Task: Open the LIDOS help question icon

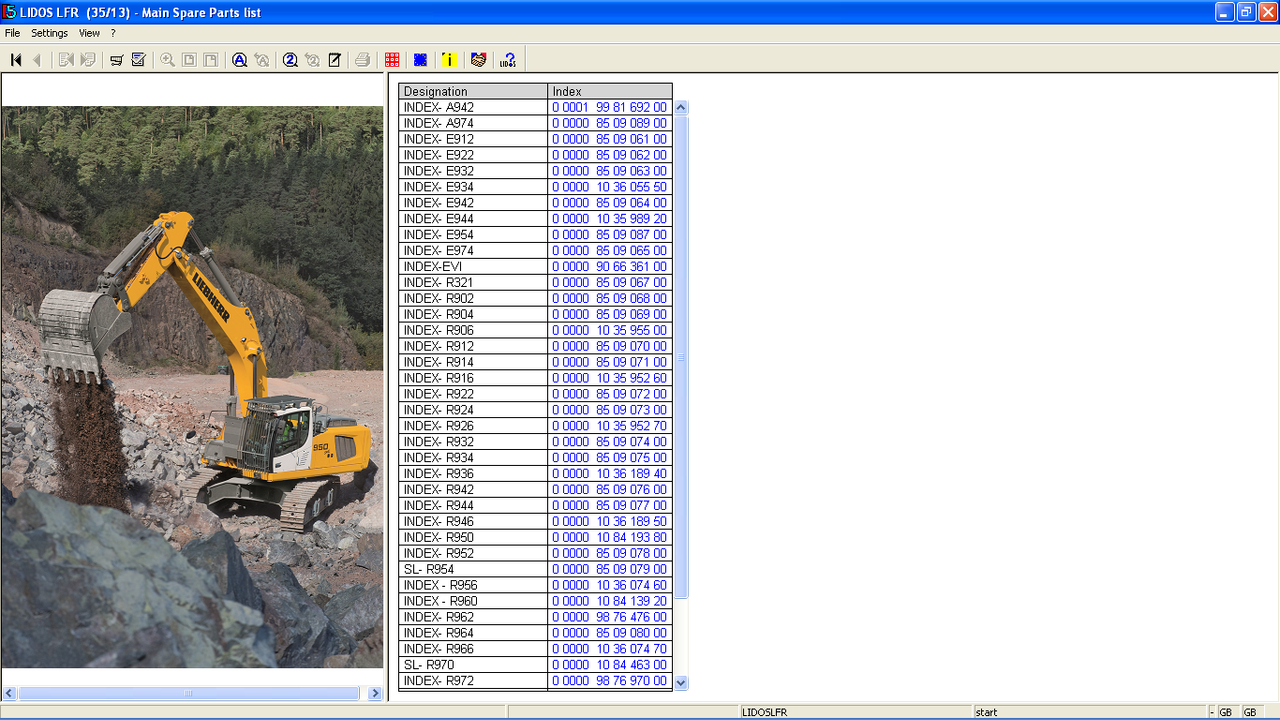Action: coord(508,60)
